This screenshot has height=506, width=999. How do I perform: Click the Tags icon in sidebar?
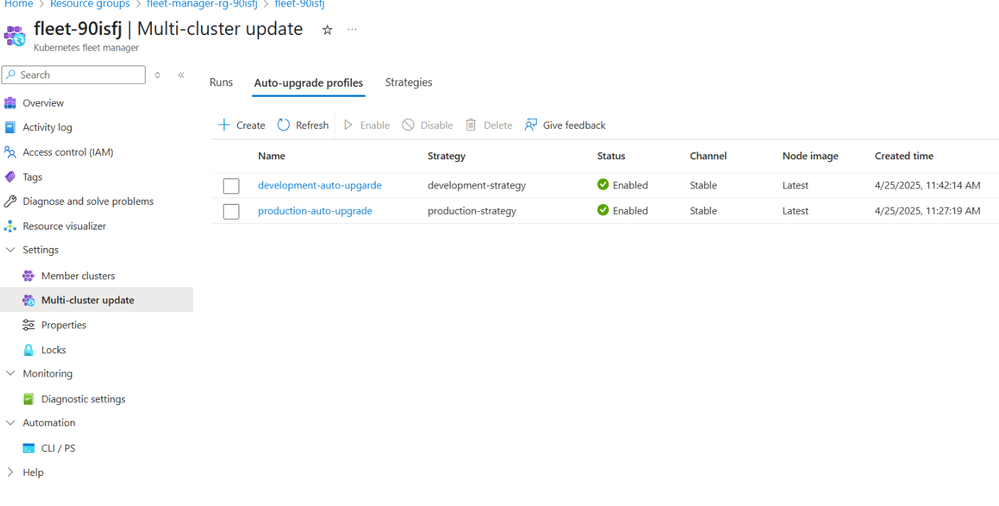(x=10, y=177)
